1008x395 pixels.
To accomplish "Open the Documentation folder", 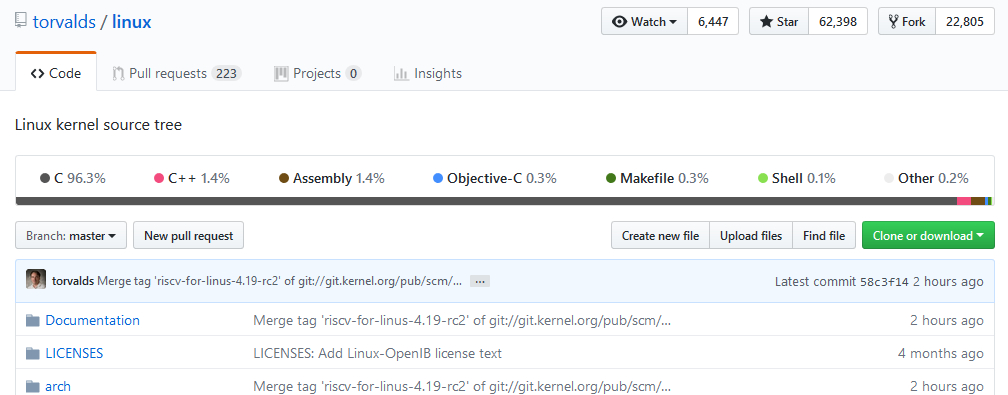I will (93, 320).
